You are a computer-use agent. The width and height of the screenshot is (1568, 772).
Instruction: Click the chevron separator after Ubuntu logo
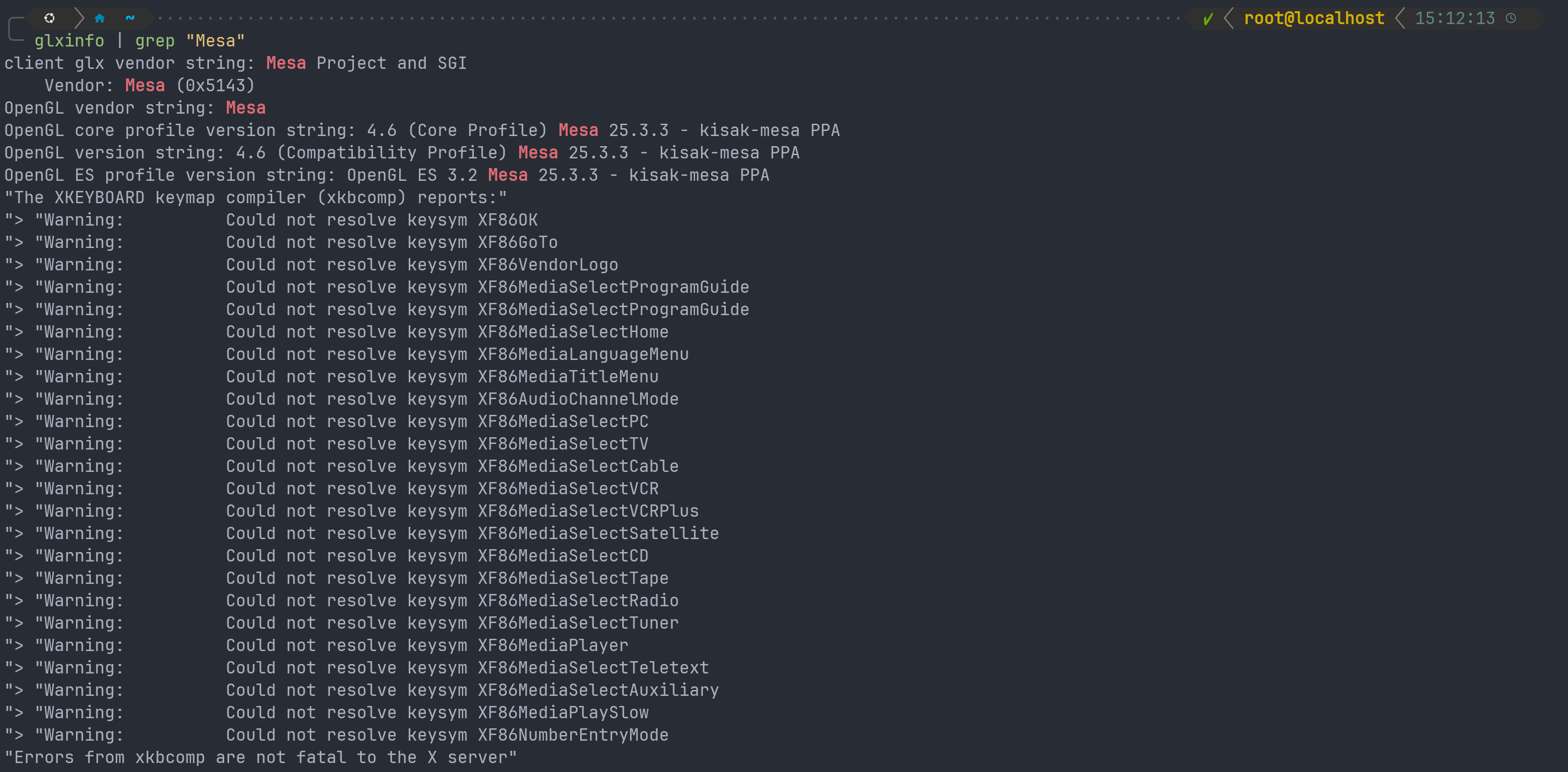coord(78,18)
